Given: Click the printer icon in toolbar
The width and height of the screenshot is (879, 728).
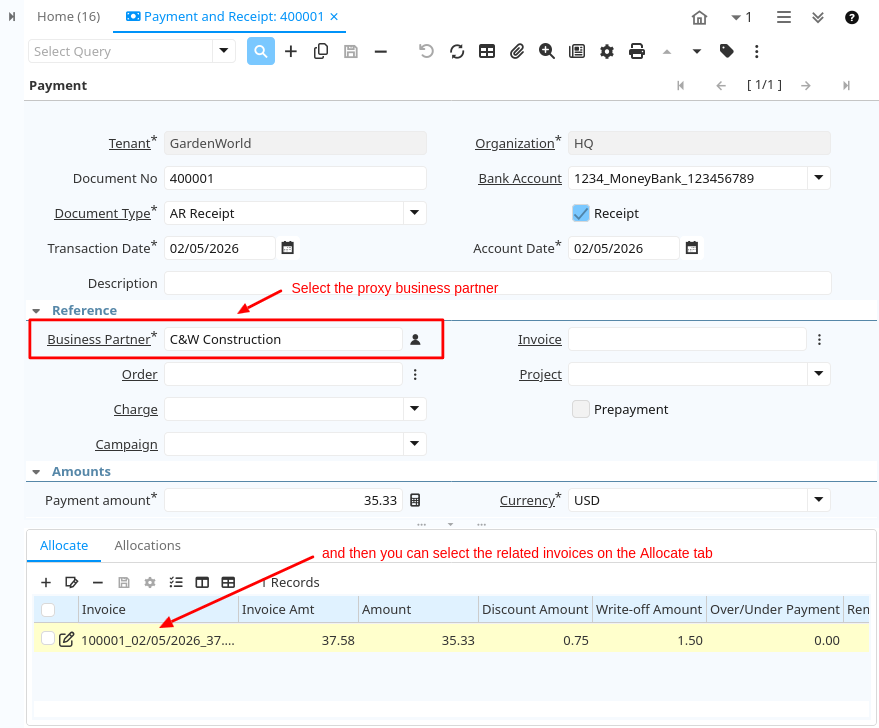Looking at the screenshot, I should point(636,51).
